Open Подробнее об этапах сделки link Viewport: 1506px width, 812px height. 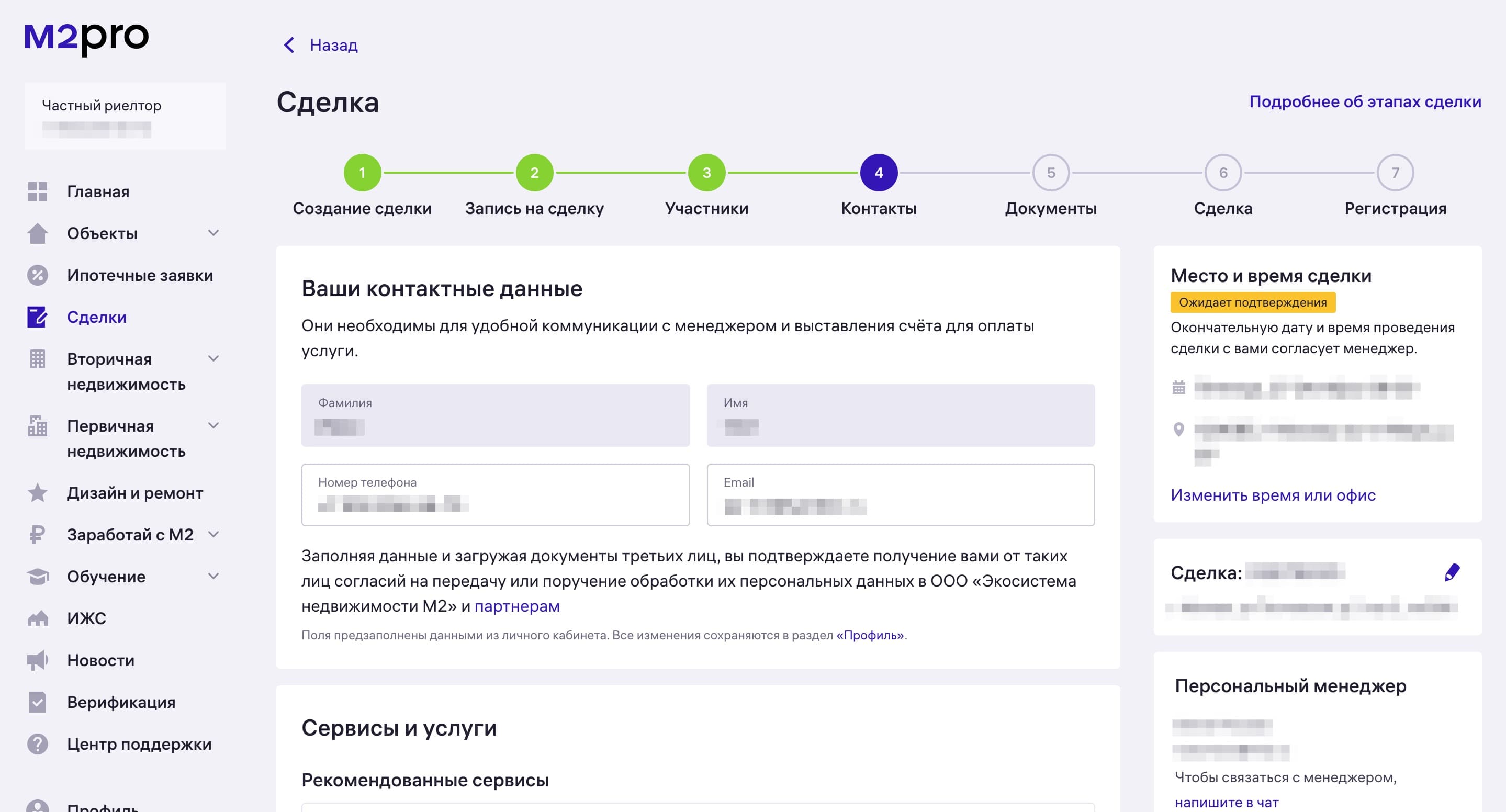coord(1365,101)
